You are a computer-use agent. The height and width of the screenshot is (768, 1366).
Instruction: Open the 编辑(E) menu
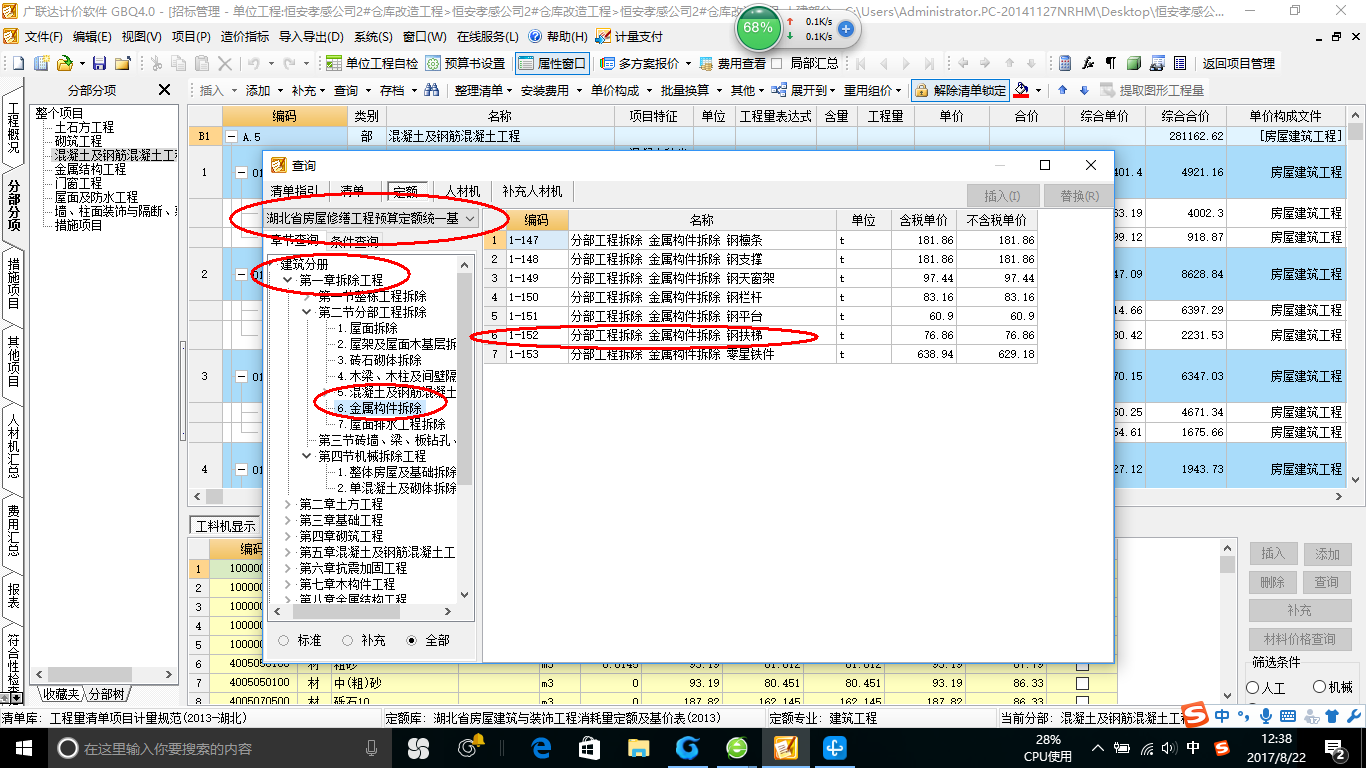click(x=92, y=36)
